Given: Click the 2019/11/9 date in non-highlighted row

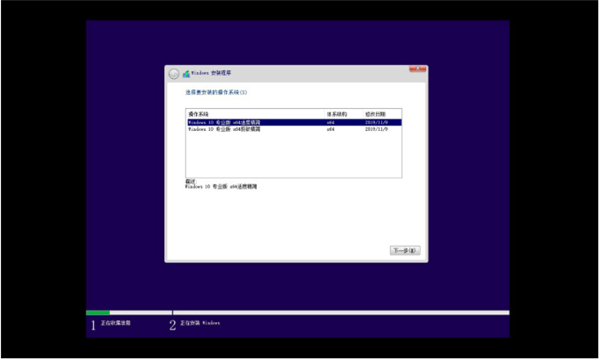Looking at the screenshot, I should 377,129.
